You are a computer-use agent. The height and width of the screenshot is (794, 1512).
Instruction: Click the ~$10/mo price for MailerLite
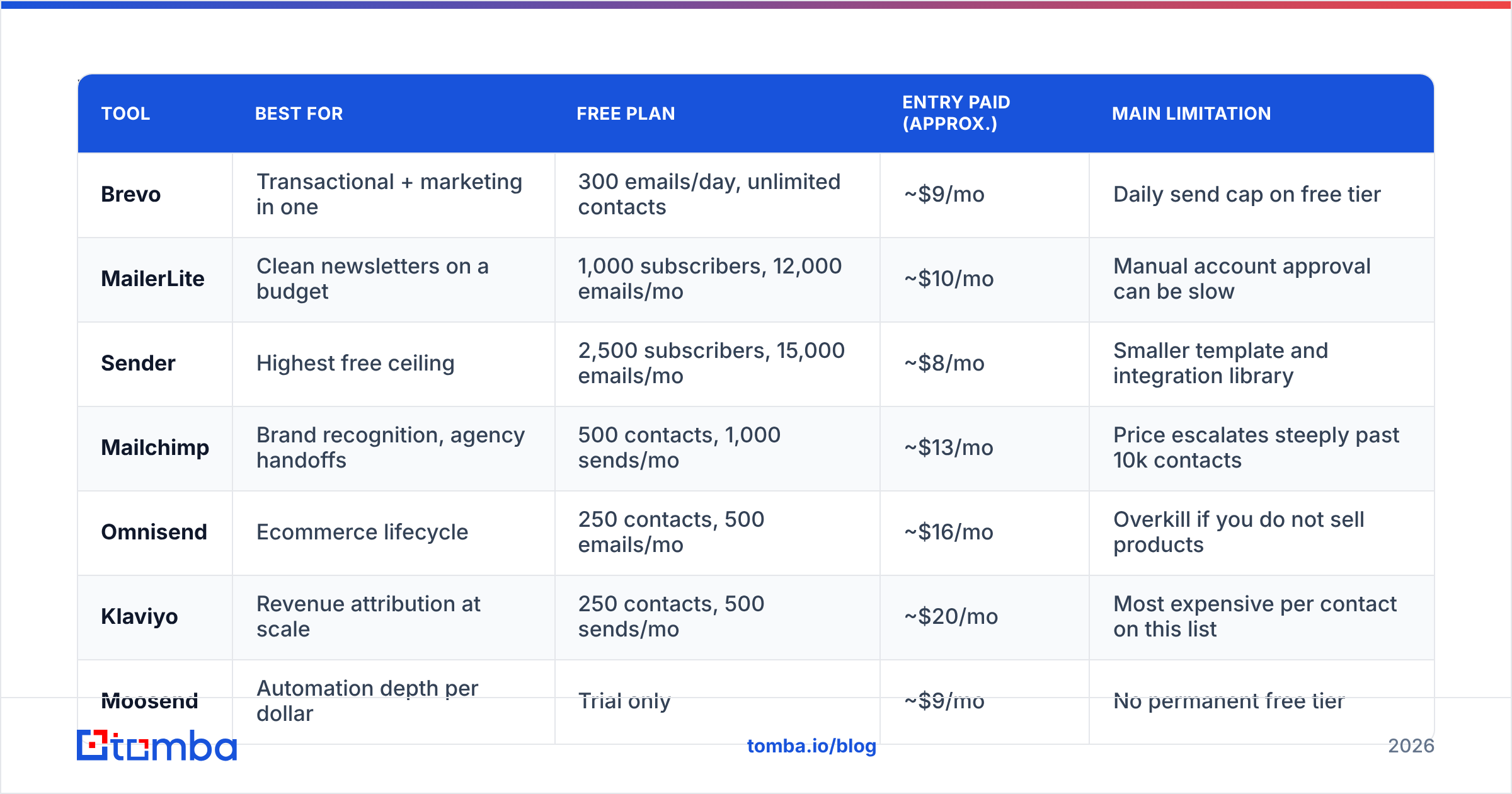[949, 279]
